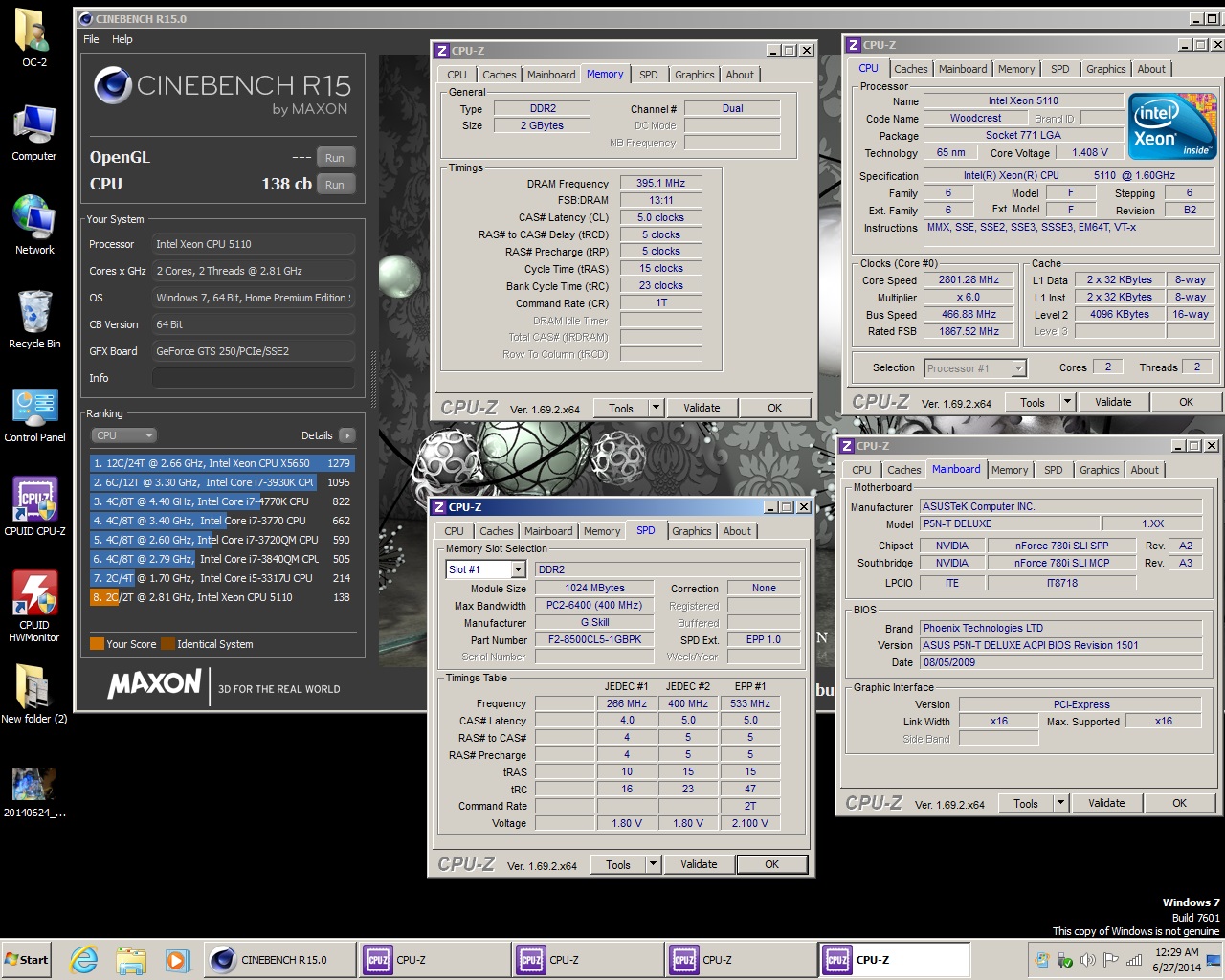
Task: Click the P5N-T DELUXE model field
Action: pos(1010,524)
